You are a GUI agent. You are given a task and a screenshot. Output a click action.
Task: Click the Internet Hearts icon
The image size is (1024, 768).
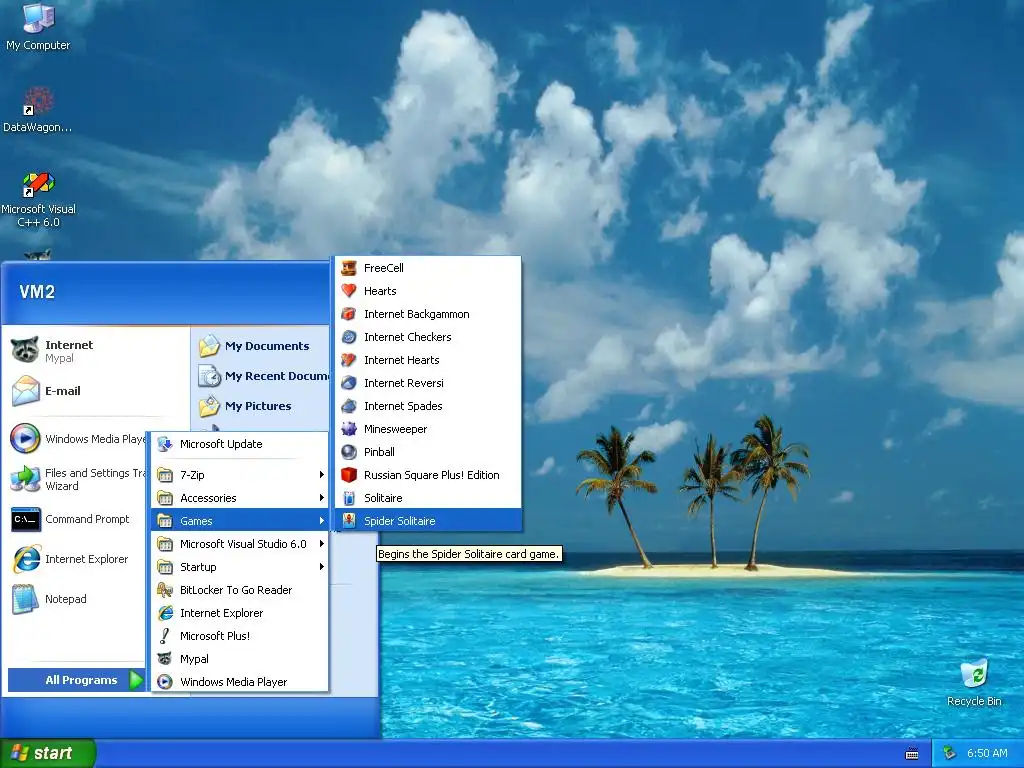click(349, 360)
